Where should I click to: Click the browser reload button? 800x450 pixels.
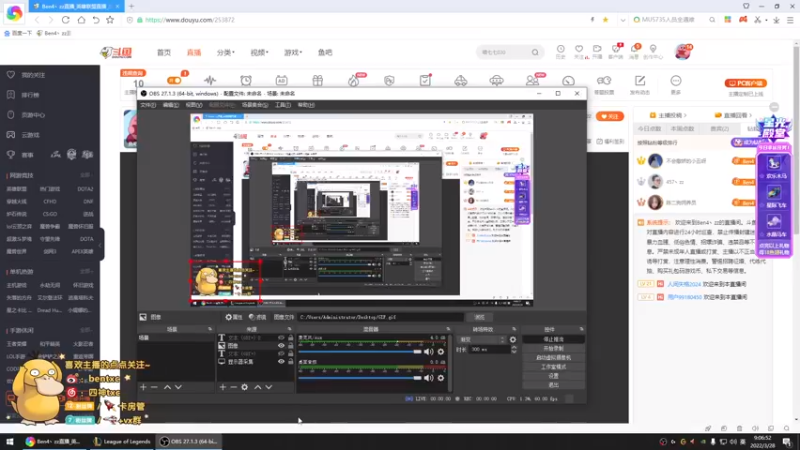65,20
